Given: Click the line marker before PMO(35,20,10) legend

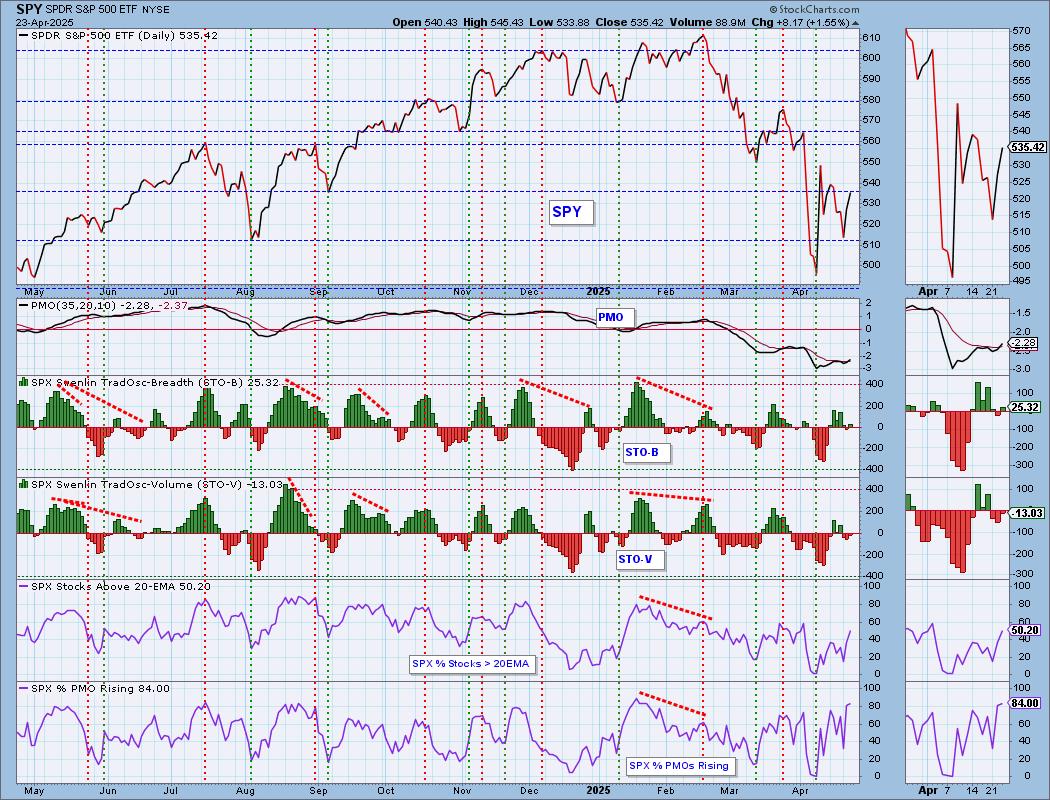Looking at the screenshot, I should tap(23, 305).
